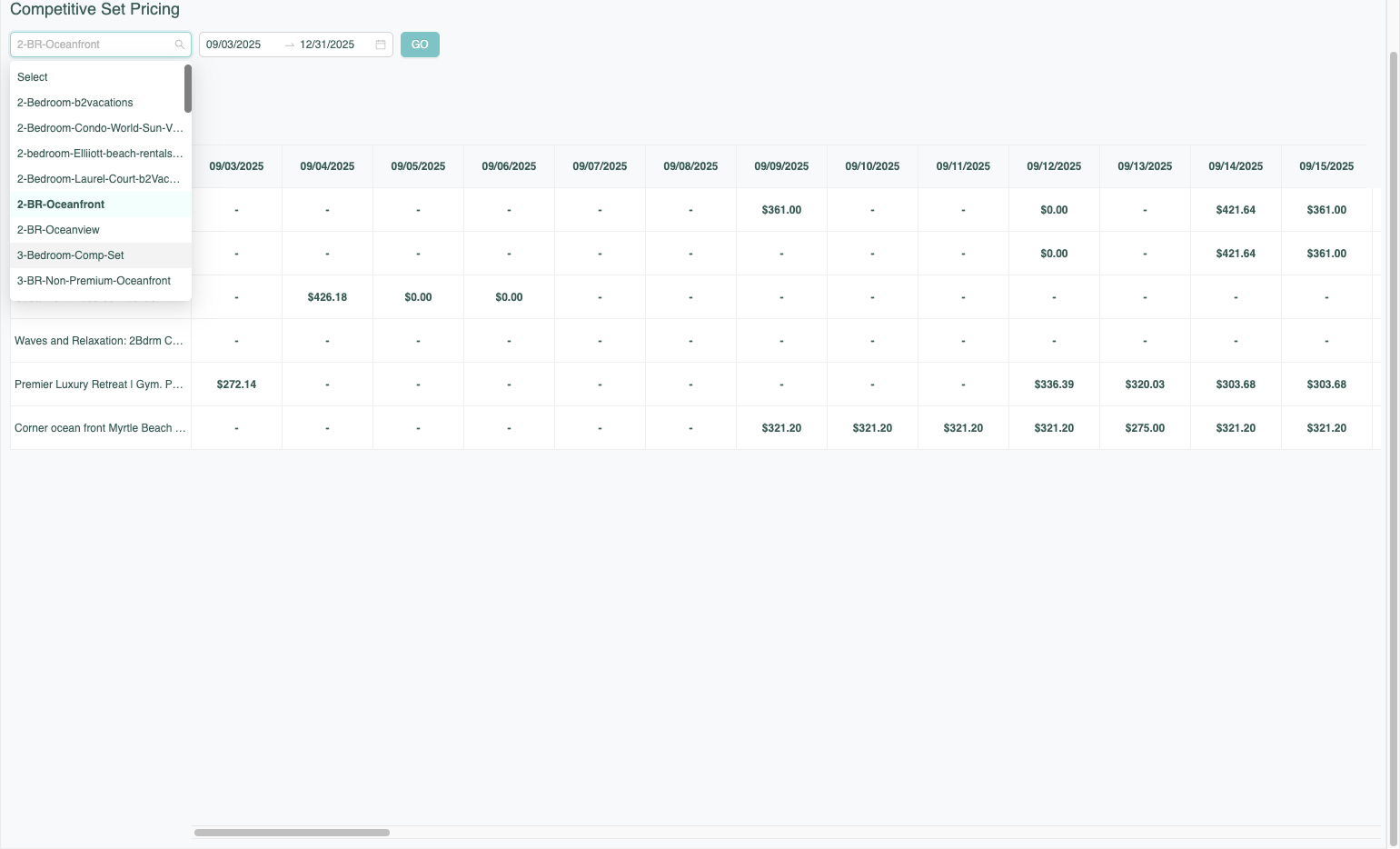Screen dimensions: 1400x849
Task: Click the 09/14/2025 column header
Action: (x=1236, y=166)
